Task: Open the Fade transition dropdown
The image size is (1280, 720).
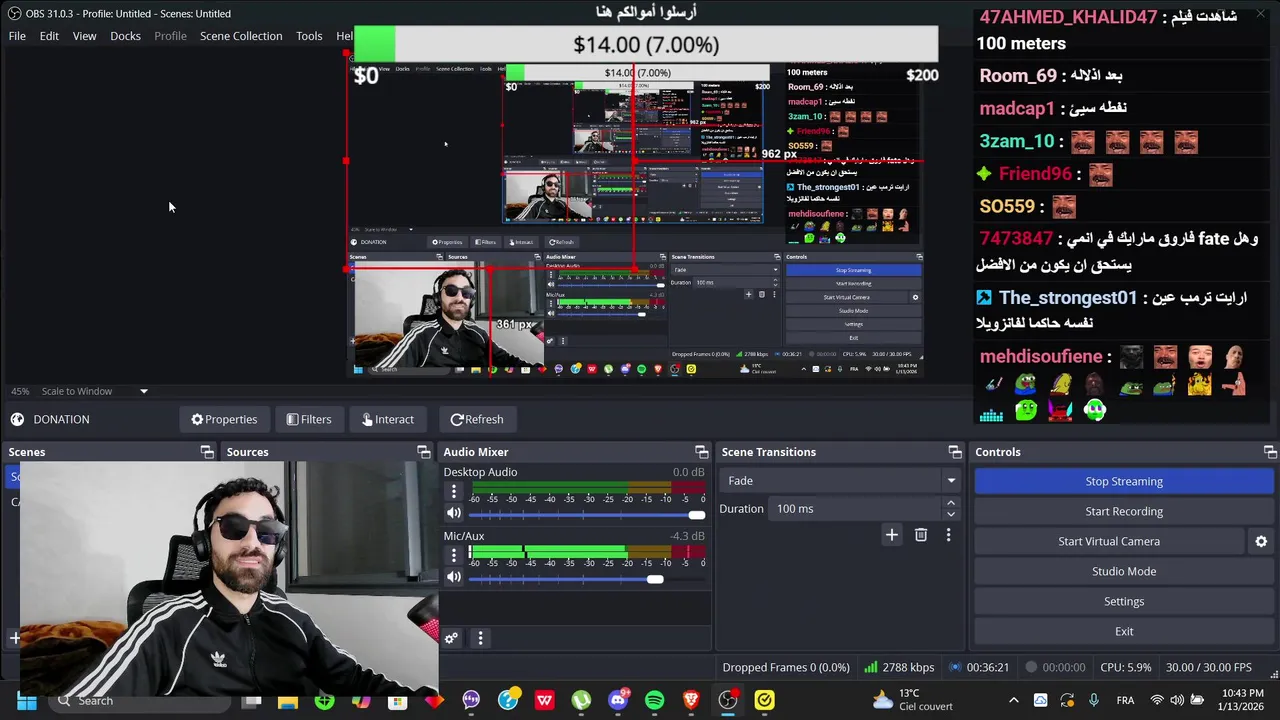Action: [840, 481]
